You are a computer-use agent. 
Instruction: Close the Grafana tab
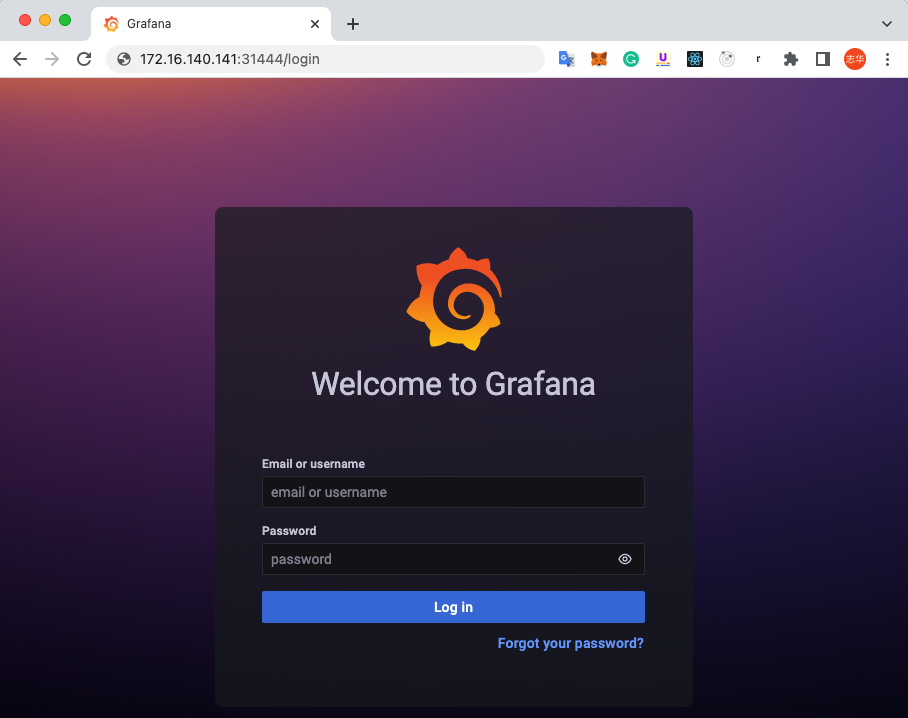pos(315,24)
